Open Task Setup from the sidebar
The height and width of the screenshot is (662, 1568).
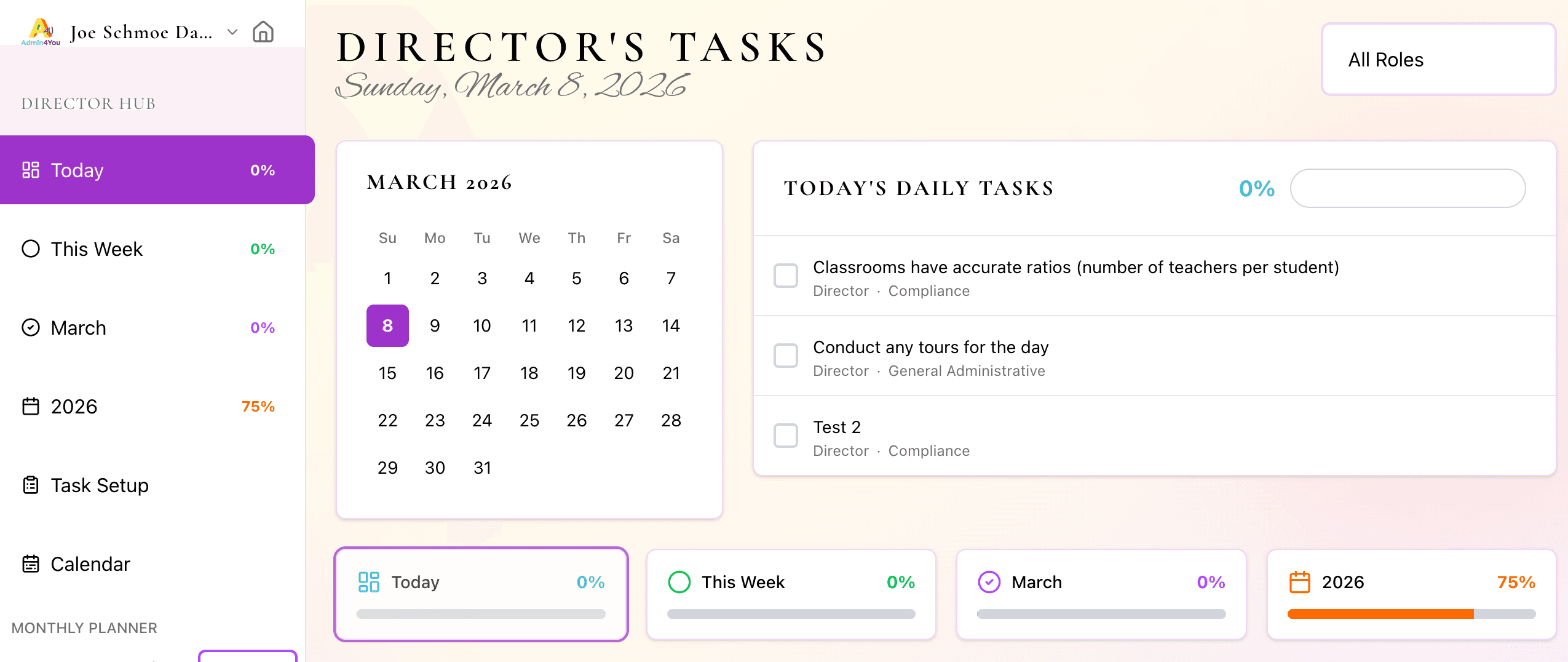pyautogui.click(x=100, y=485)
